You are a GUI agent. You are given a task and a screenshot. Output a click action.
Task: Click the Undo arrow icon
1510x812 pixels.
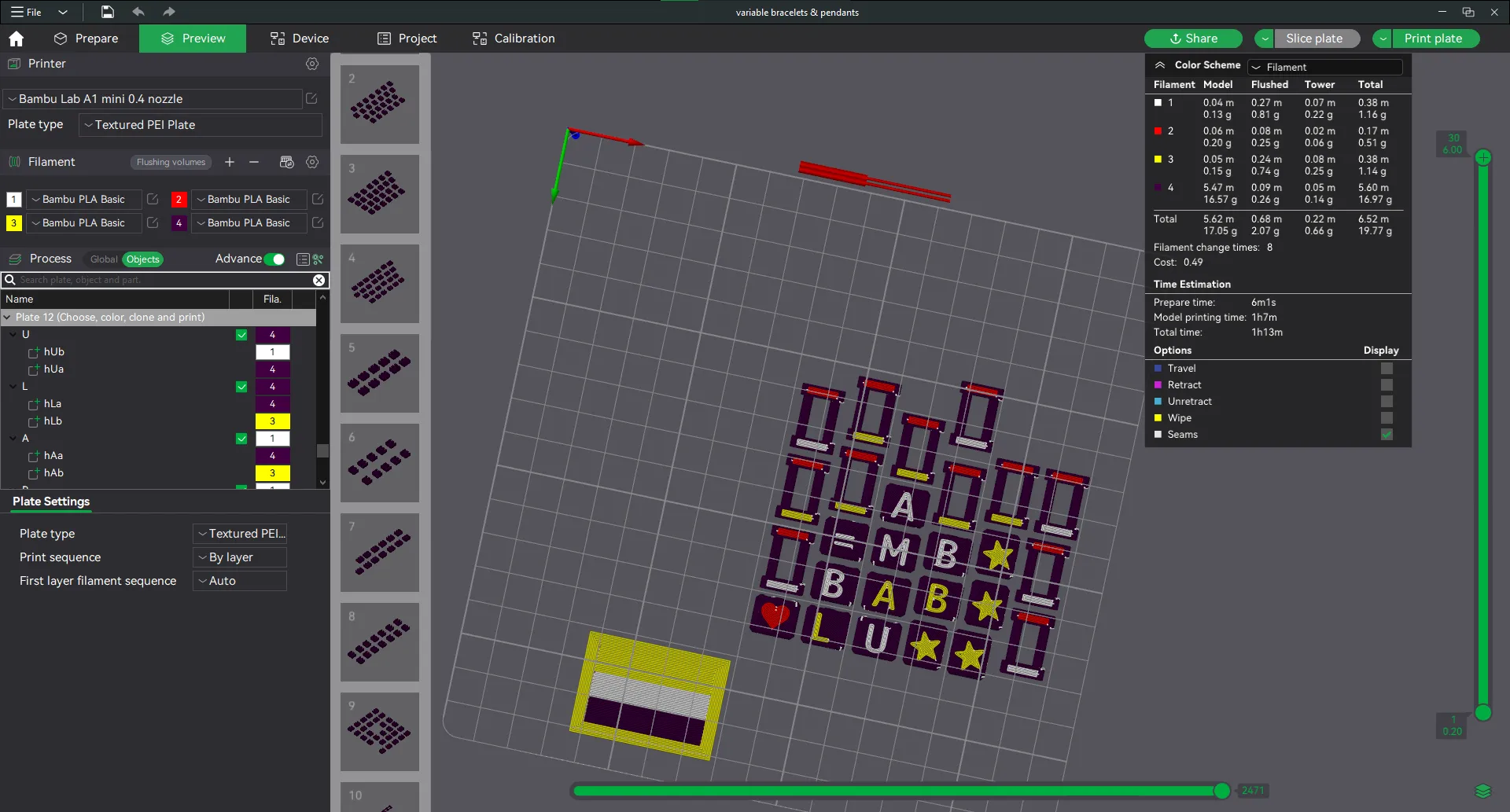coord(138,12)
